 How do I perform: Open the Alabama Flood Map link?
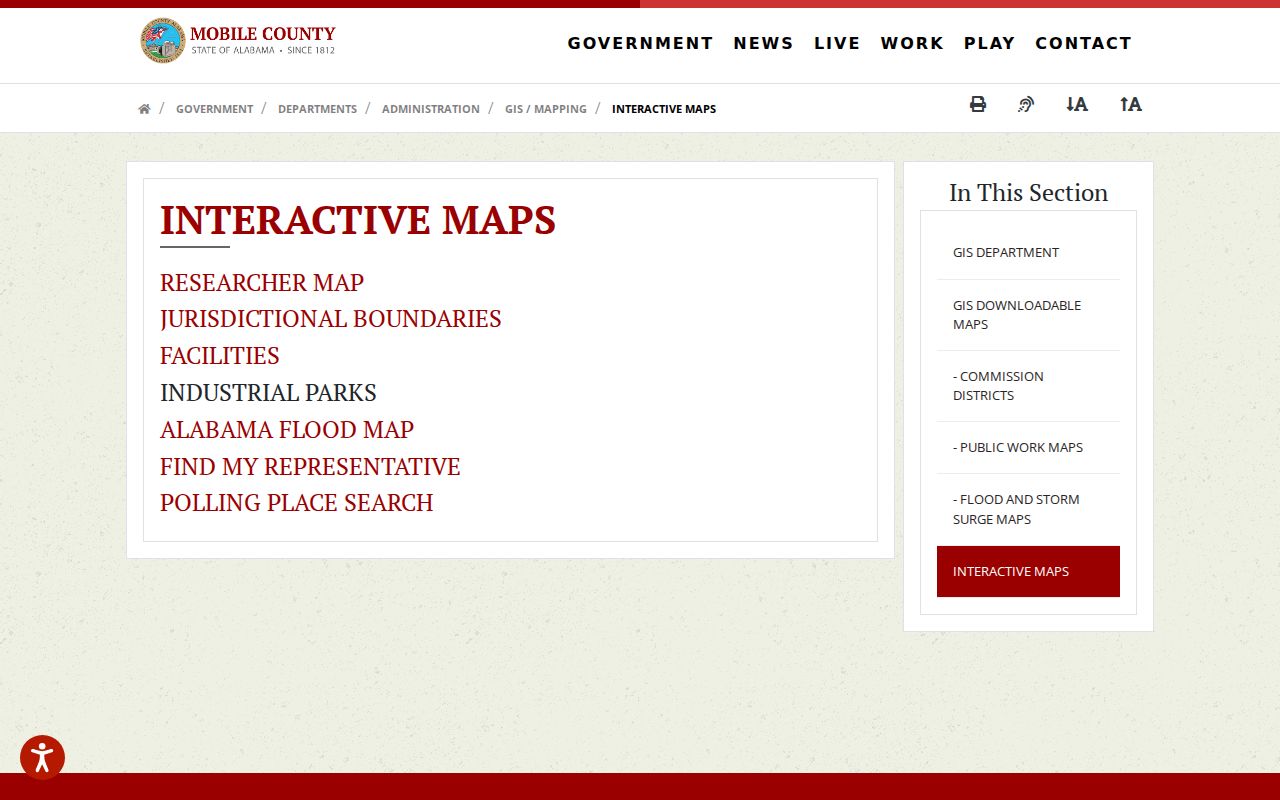coord(287,430)
